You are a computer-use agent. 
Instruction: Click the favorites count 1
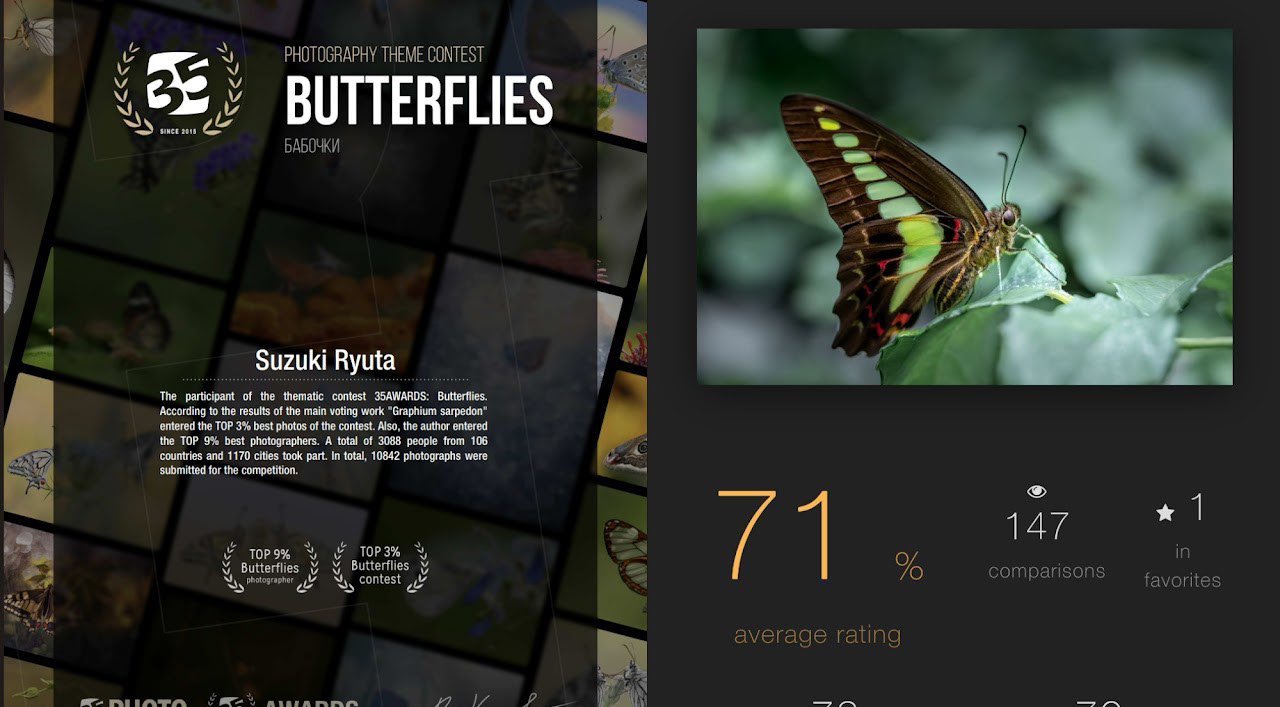click(1197, 507)
